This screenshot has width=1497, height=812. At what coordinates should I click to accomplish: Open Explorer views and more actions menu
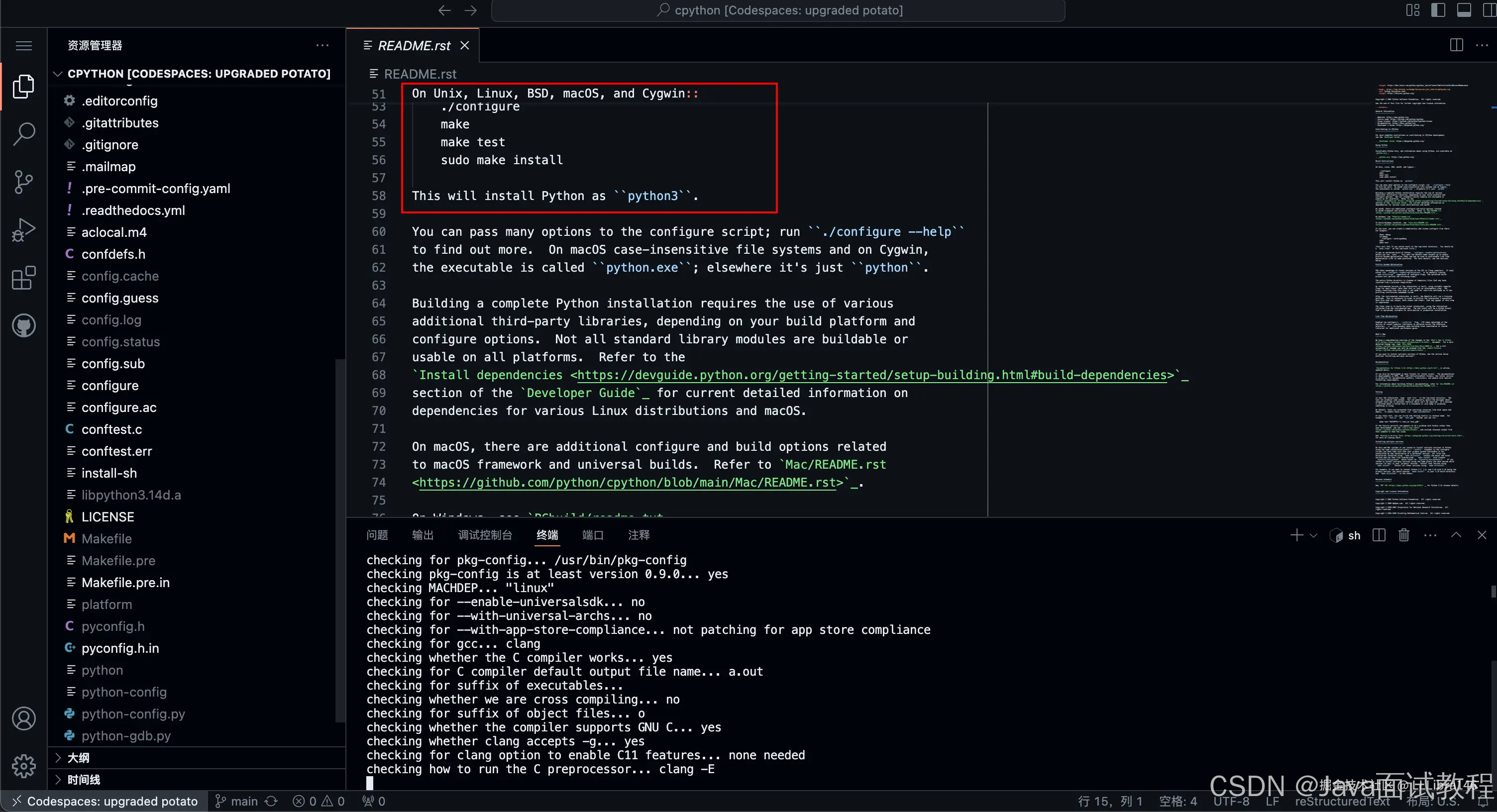(322, 45)
